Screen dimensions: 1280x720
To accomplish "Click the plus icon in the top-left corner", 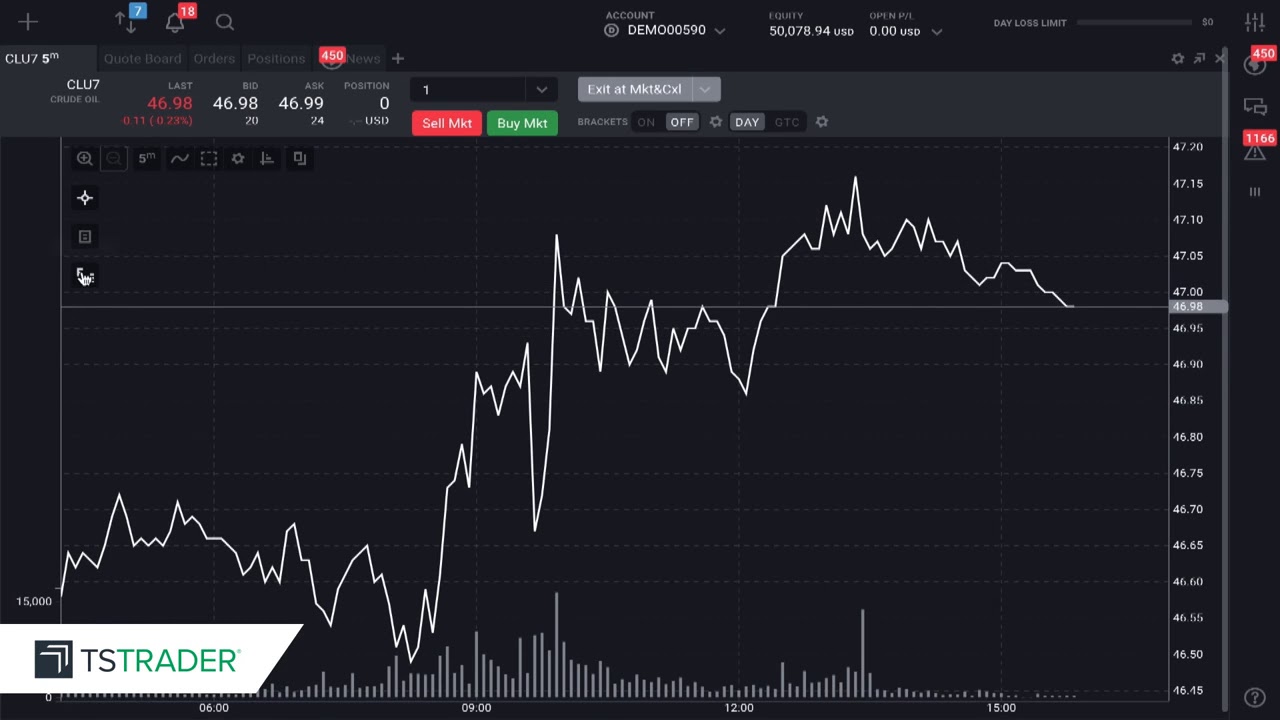I will [x=28, y=21].
